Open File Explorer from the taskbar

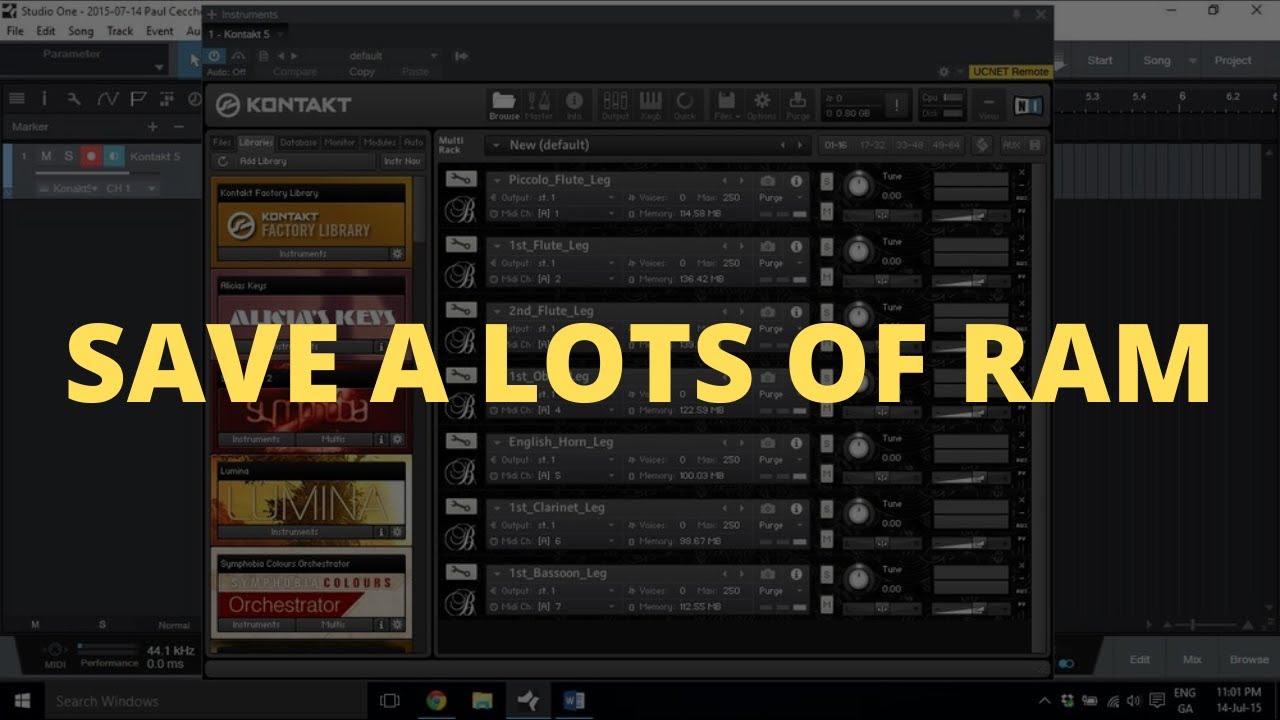[x=482, y=700]
